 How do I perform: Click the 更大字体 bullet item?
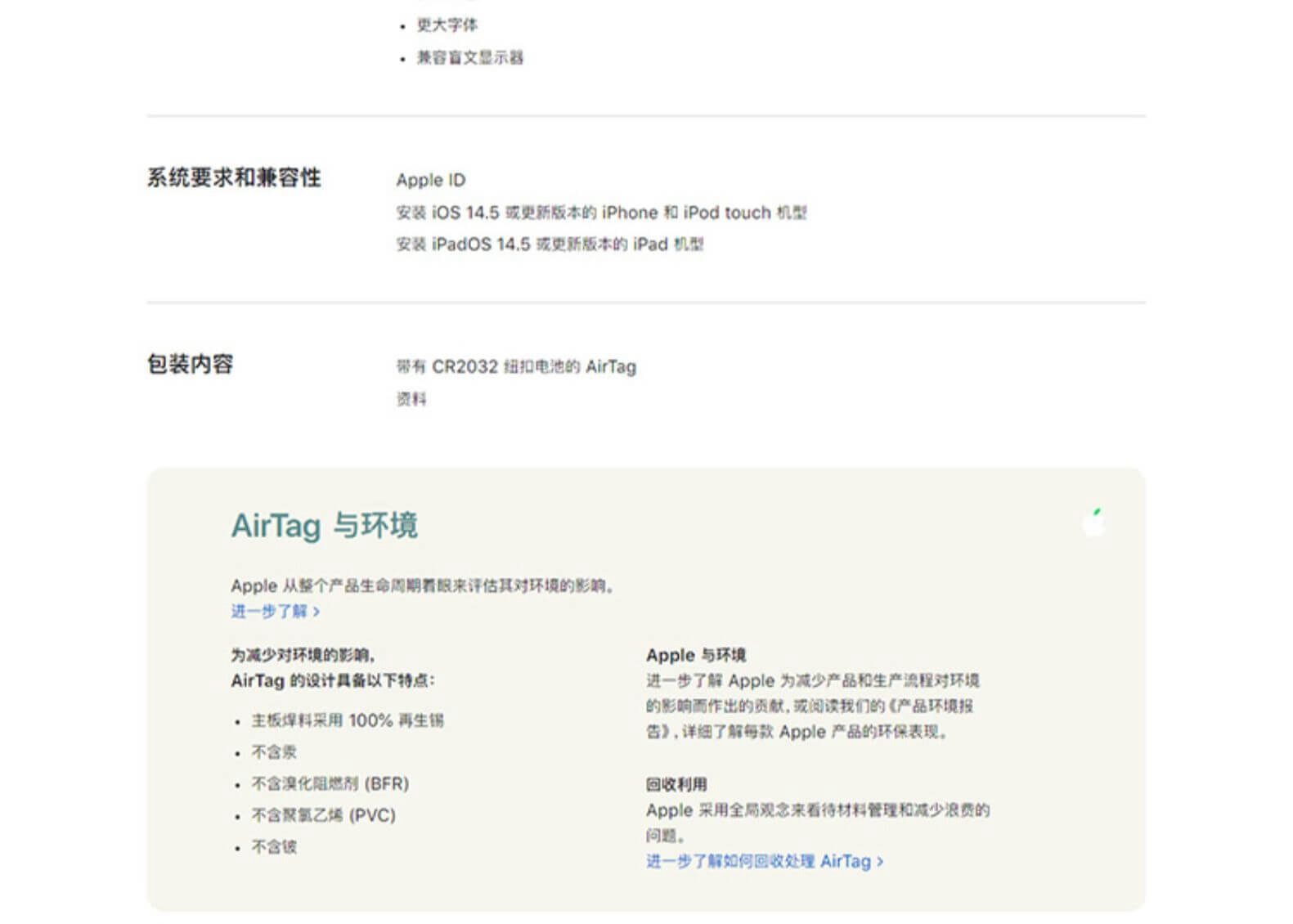(x=447, y=25)
